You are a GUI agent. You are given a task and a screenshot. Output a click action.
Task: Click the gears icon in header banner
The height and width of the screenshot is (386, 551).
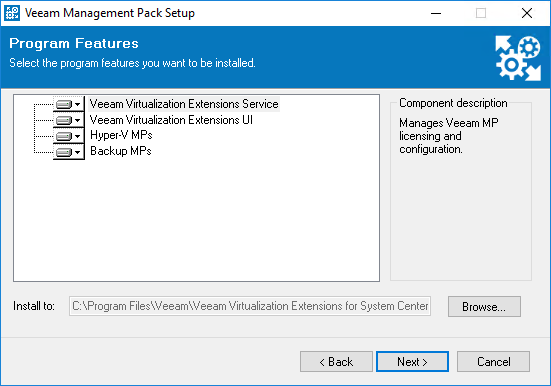[518, 58]
